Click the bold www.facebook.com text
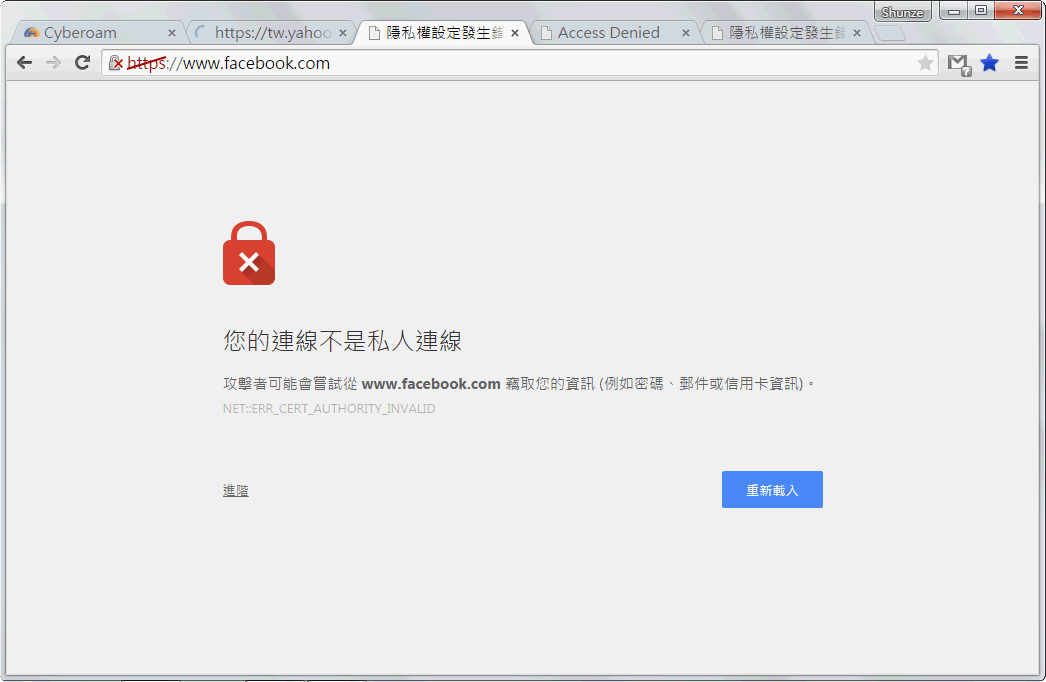 431,384
